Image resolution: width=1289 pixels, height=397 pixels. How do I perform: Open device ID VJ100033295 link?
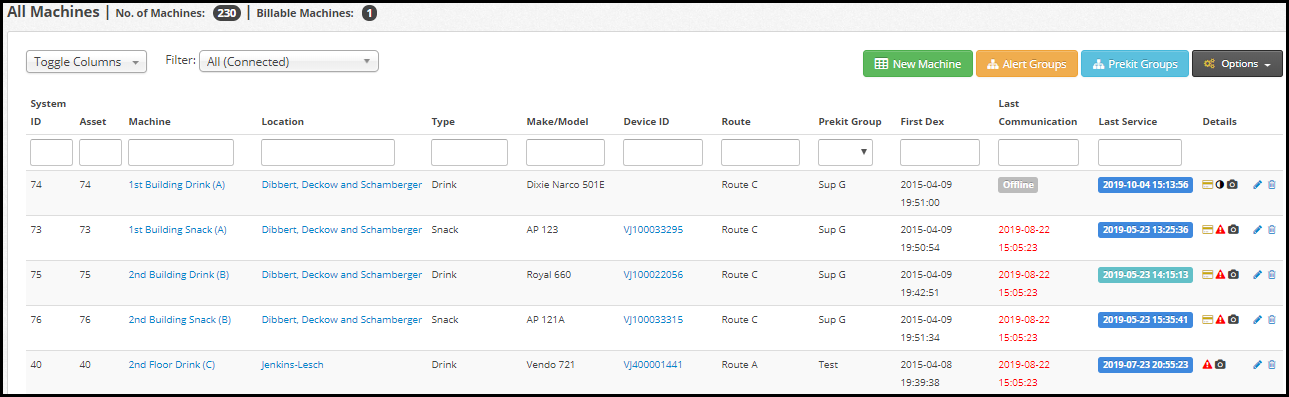point(653,230)
